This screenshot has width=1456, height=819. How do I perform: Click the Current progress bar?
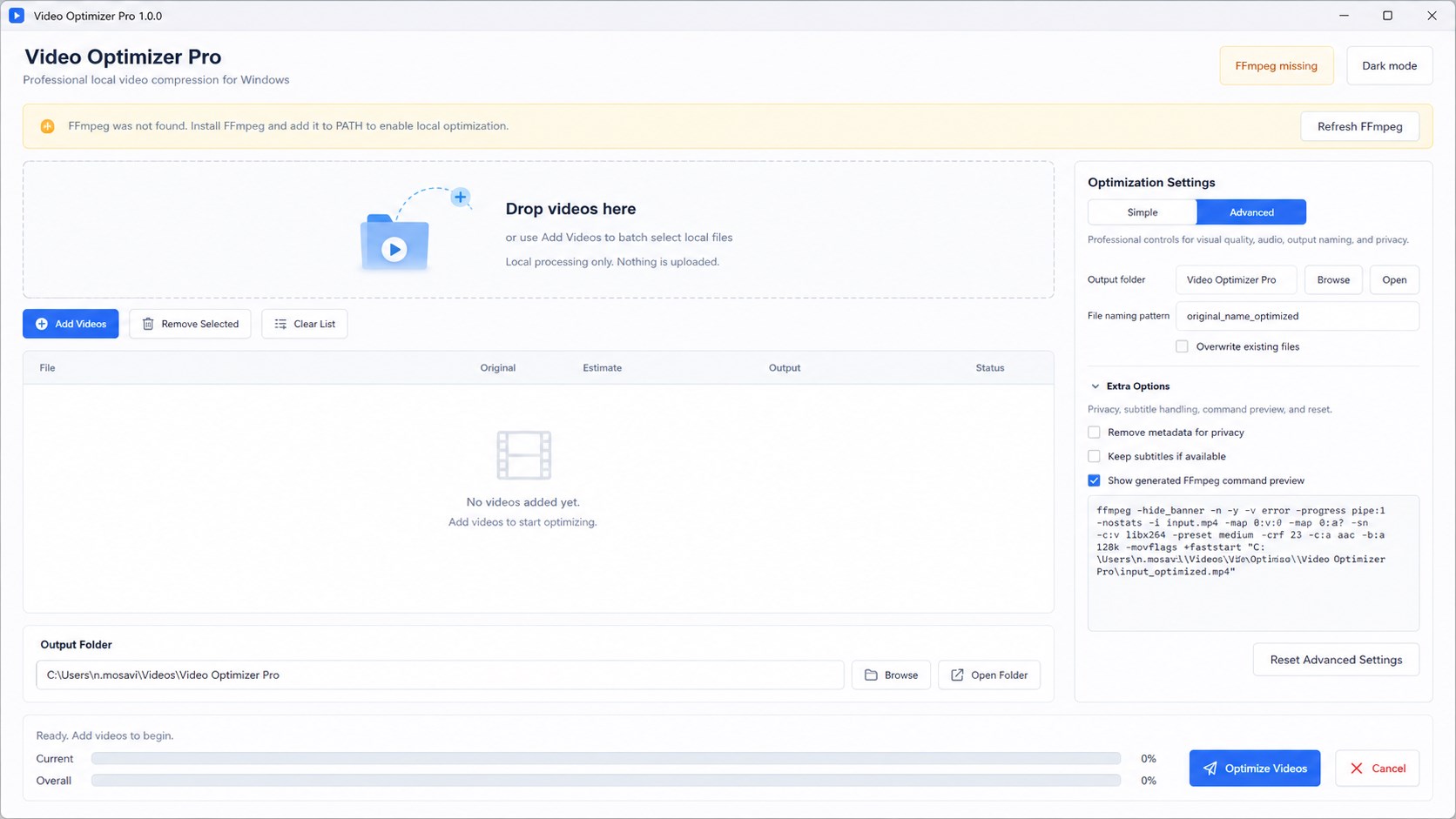(x=606, y=759)
